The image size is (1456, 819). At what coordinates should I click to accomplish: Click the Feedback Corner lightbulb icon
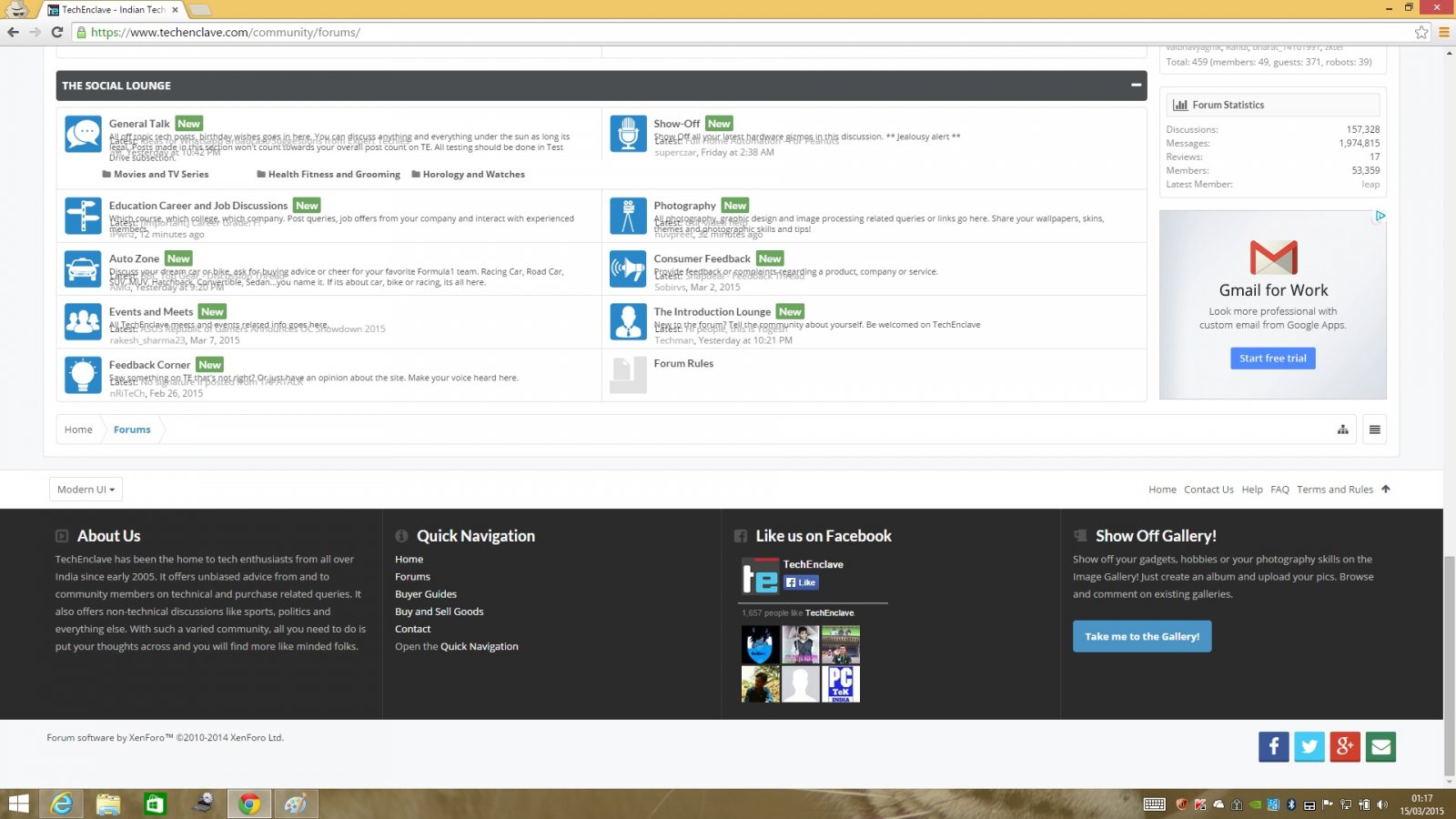[83, 375]
